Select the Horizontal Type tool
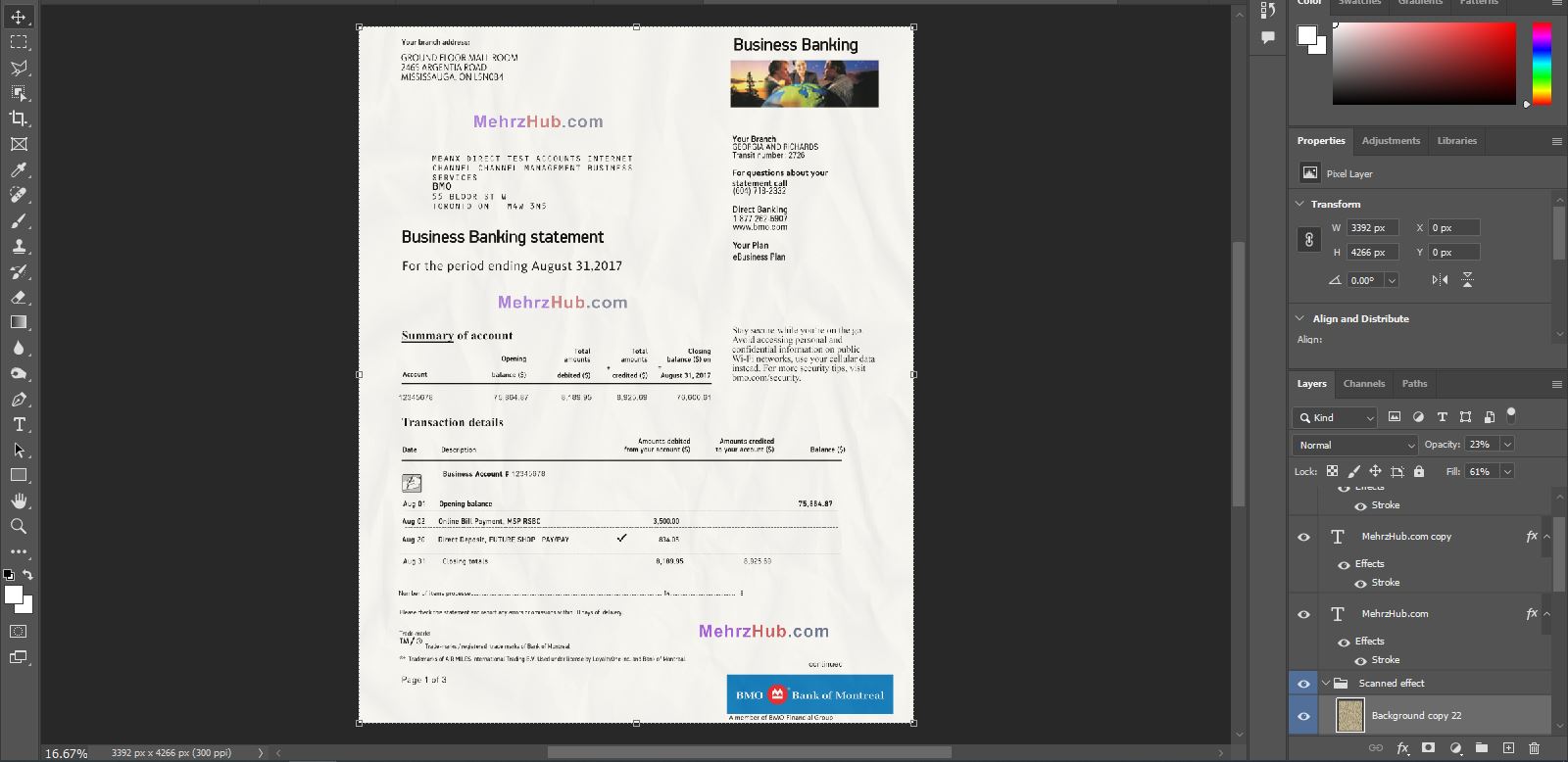This screenshot has width=1568, height=762. [x=19, y=425]
